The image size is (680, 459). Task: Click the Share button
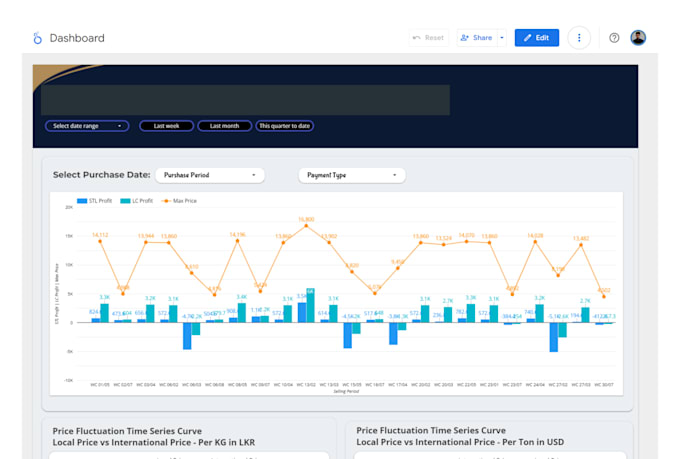click(x=477, y=38)
